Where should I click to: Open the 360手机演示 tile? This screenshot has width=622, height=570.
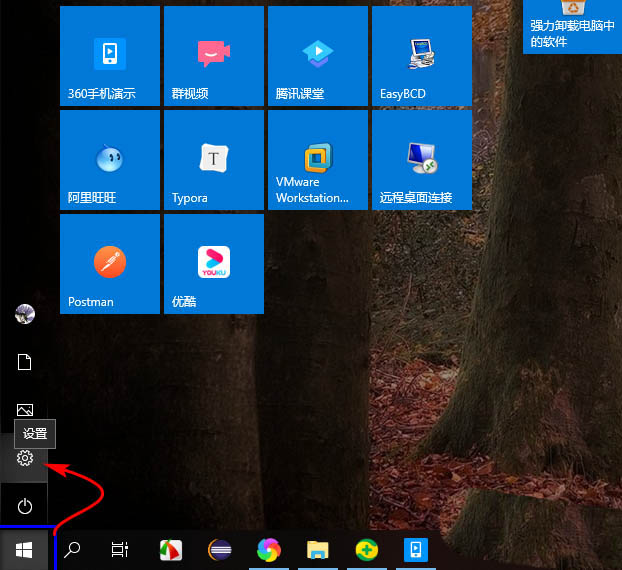pos(110,56)
